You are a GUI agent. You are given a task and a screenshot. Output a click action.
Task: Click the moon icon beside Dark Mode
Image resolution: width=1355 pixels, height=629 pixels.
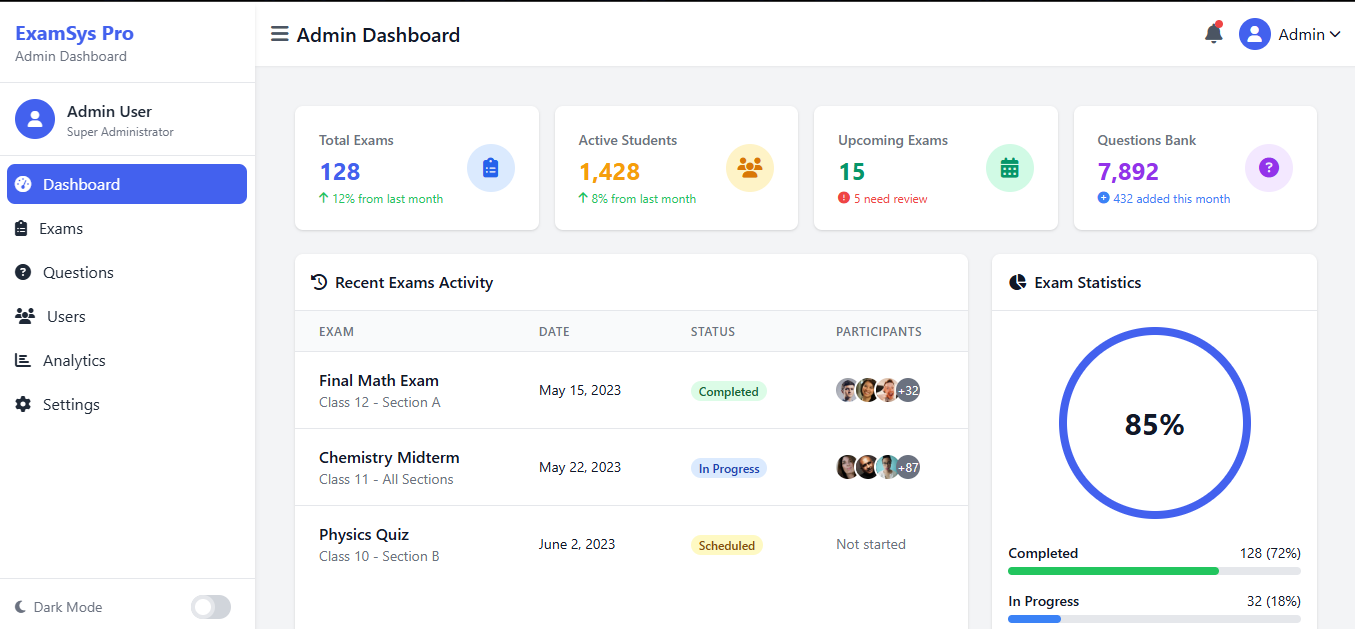(x=21, y=607)
